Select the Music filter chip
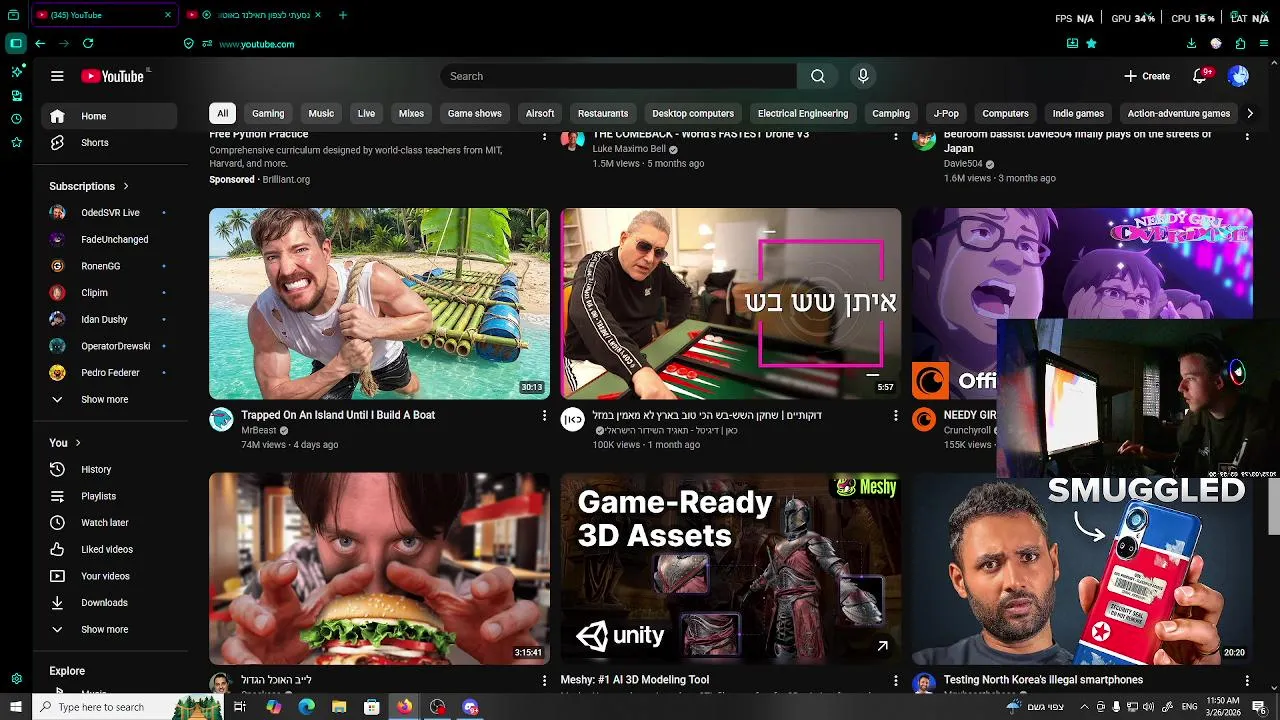This screenshot has width=1280, height=720. pyautogui.click(x=321, y=113)
